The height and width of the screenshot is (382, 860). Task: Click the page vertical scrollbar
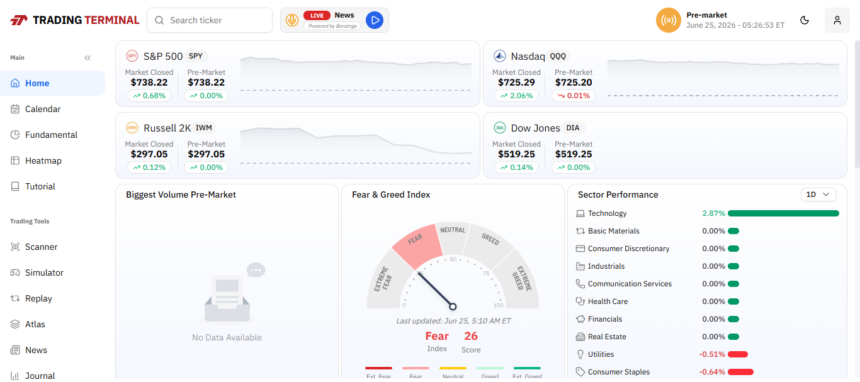point(857,104)
